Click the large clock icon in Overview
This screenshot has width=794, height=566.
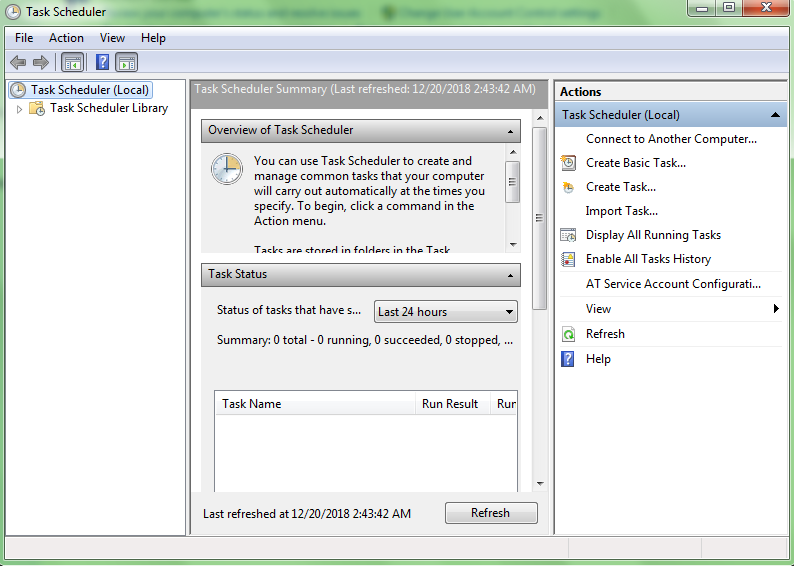click(x=227, y=169)
